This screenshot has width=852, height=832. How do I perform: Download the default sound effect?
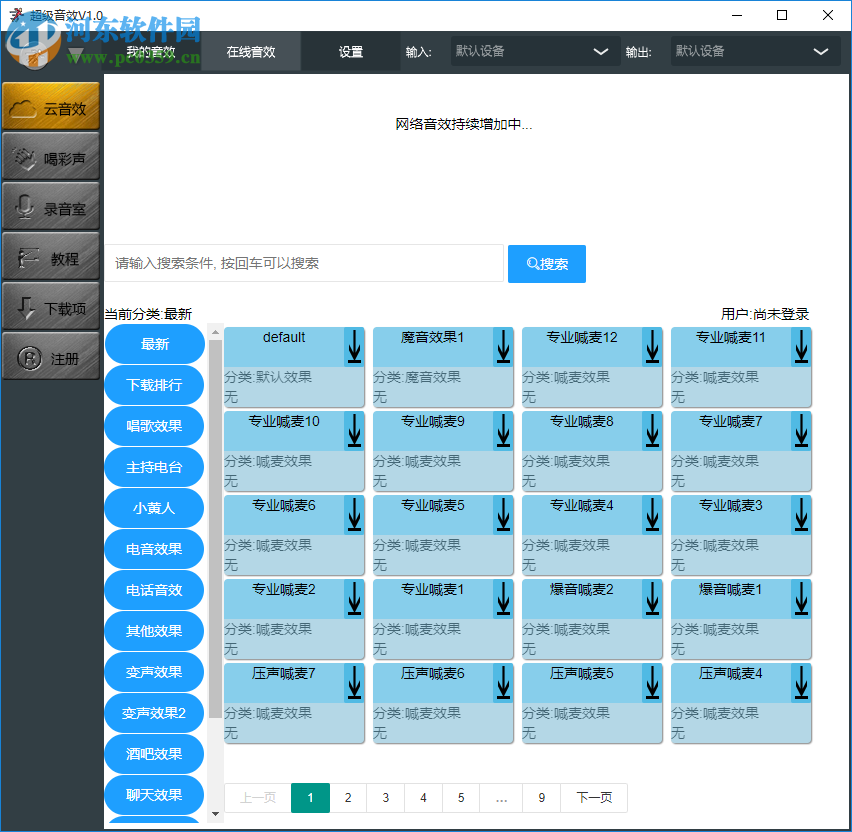[353, 347]
